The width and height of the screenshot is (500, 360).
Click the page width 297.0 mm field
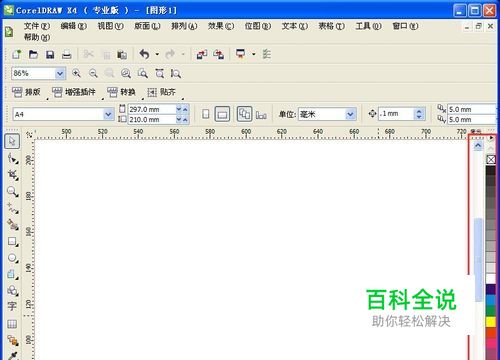(152, 109)
